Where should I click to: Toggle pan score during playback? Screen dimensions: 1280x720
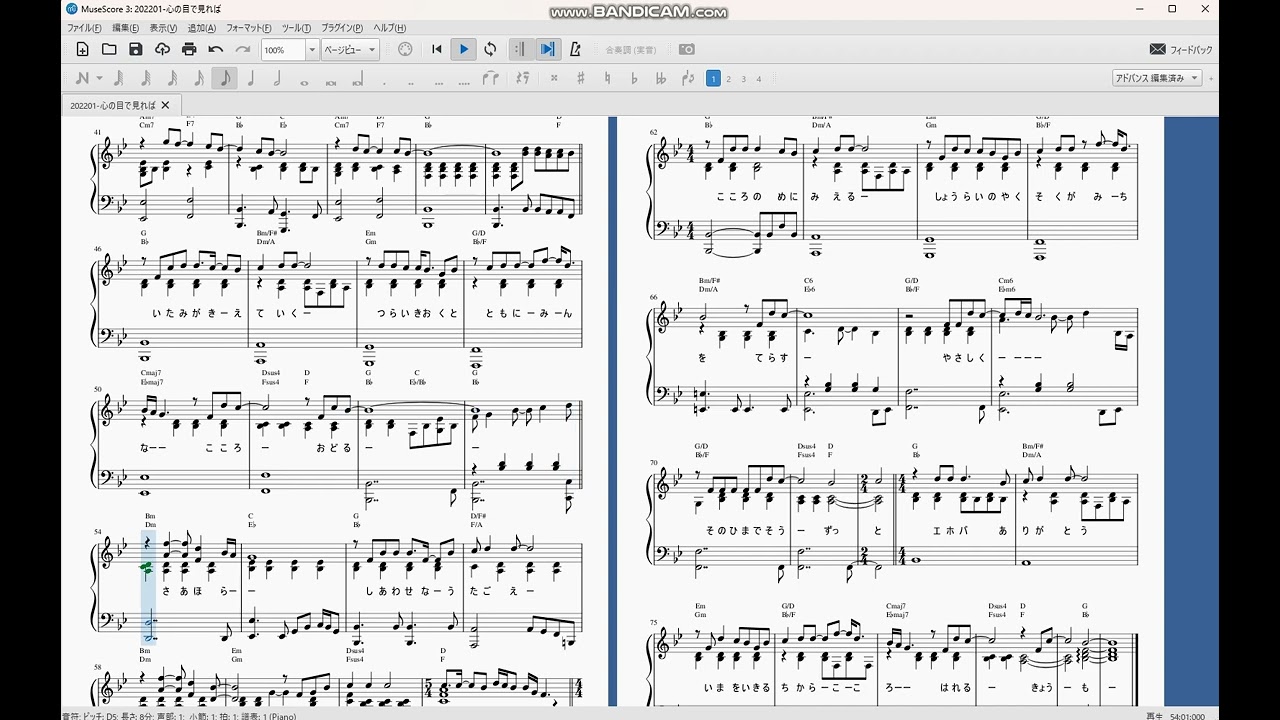(548, 49)
